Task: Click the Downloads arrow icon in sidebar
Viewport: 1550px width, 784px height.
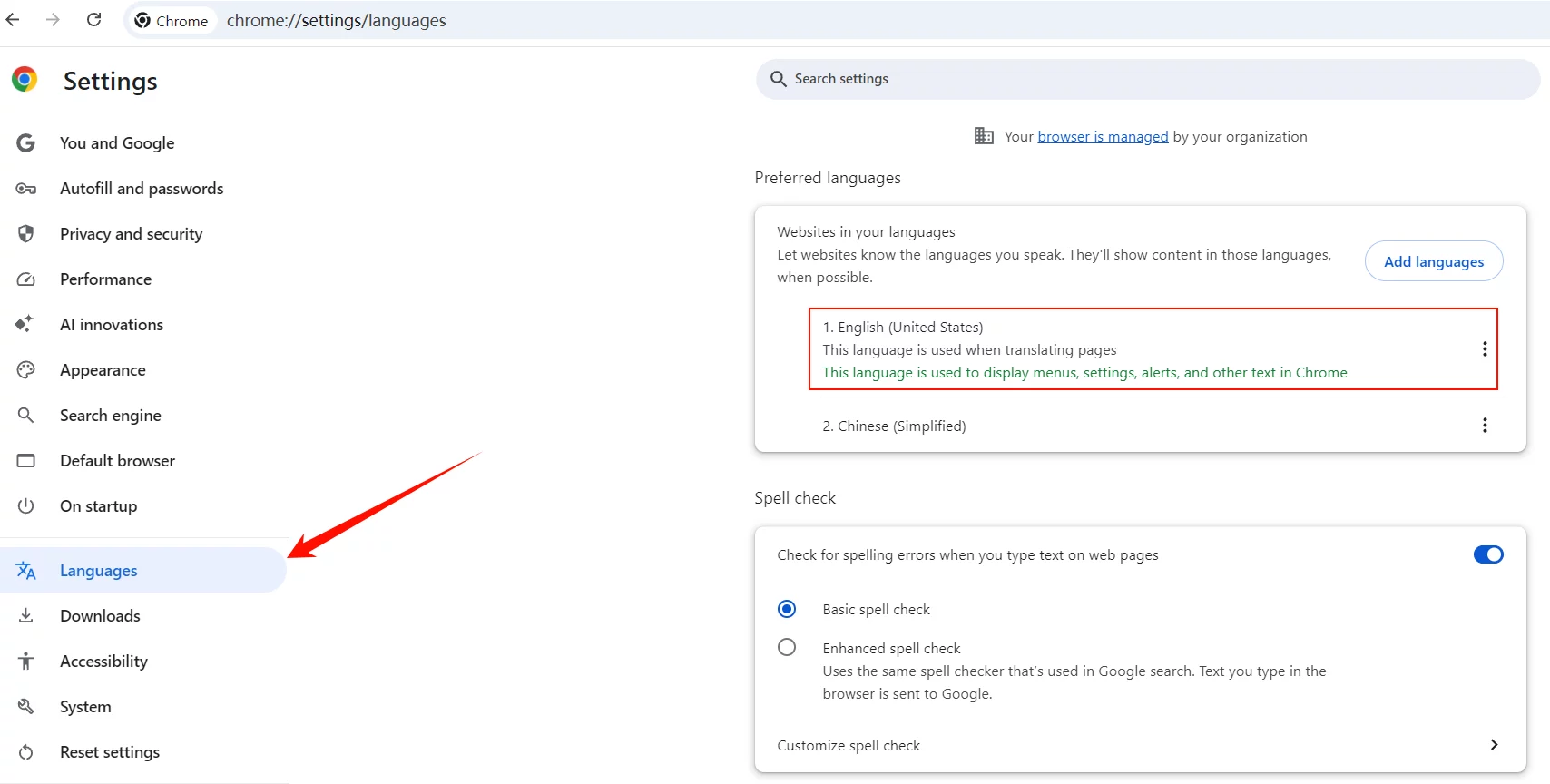Action: coord(26,616)
